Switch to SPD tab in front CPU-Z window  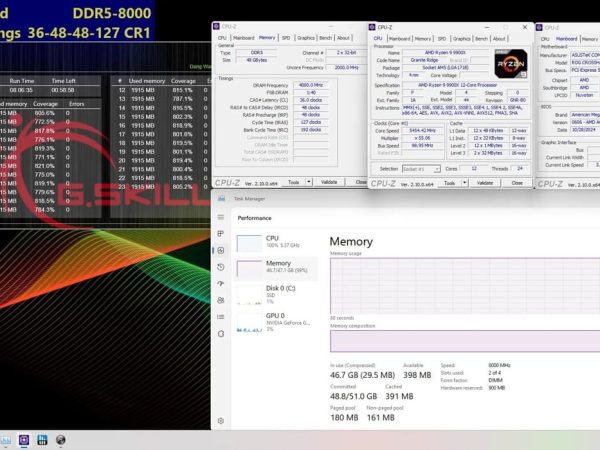442,39
